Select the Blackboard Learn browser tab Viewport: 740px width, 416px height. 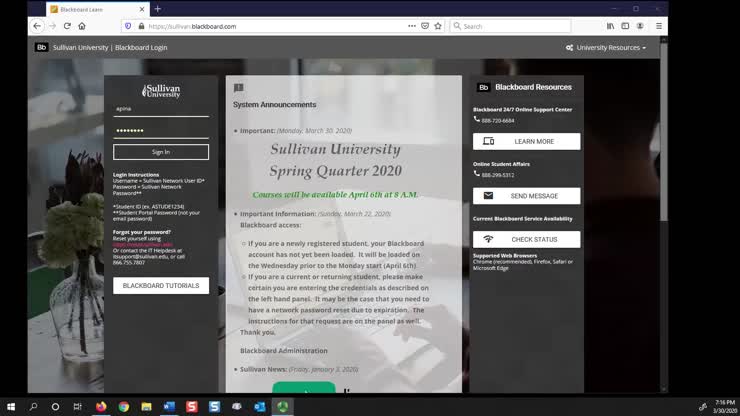[x=98, y=9]
